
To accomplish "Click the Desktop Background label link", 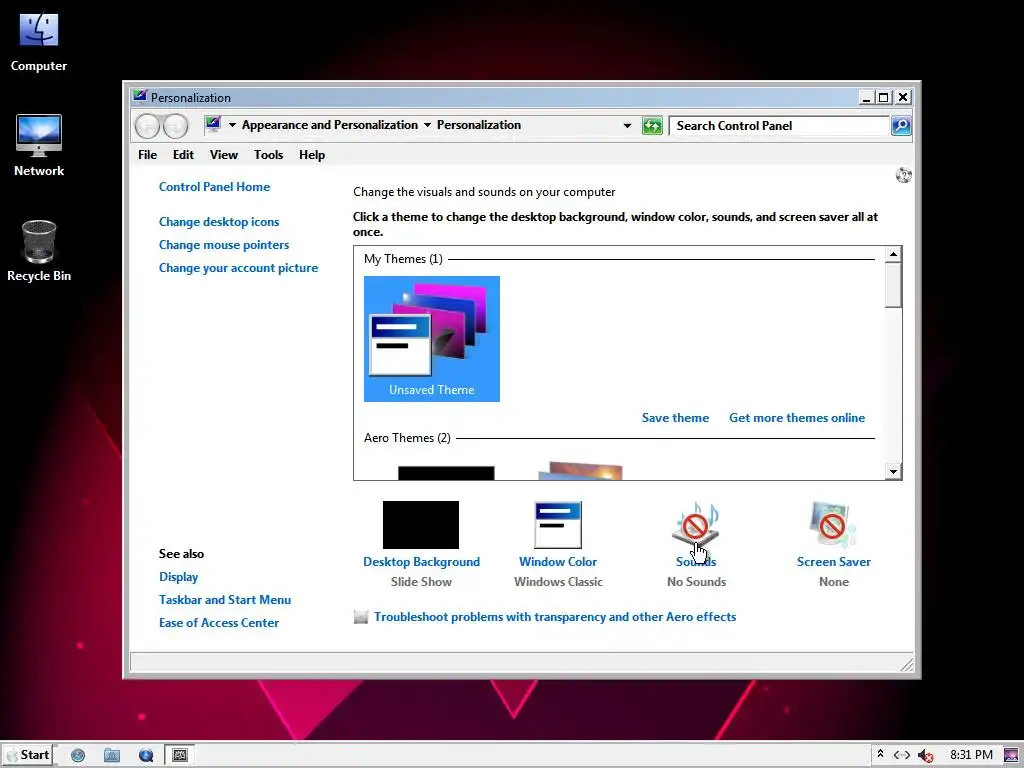I will 421,562.
